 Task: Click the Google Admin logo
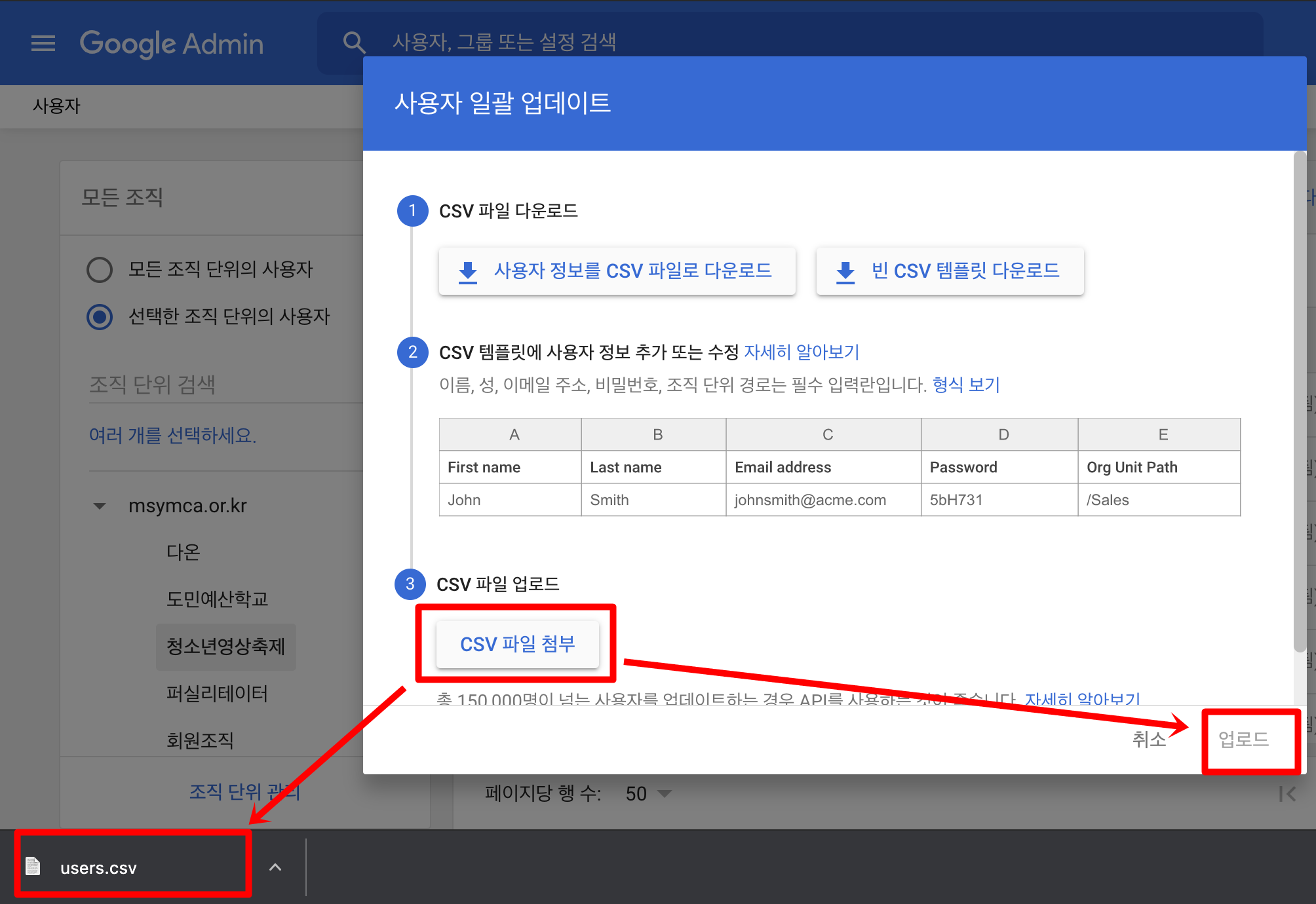pyautogui.click(x=172, y=43)
